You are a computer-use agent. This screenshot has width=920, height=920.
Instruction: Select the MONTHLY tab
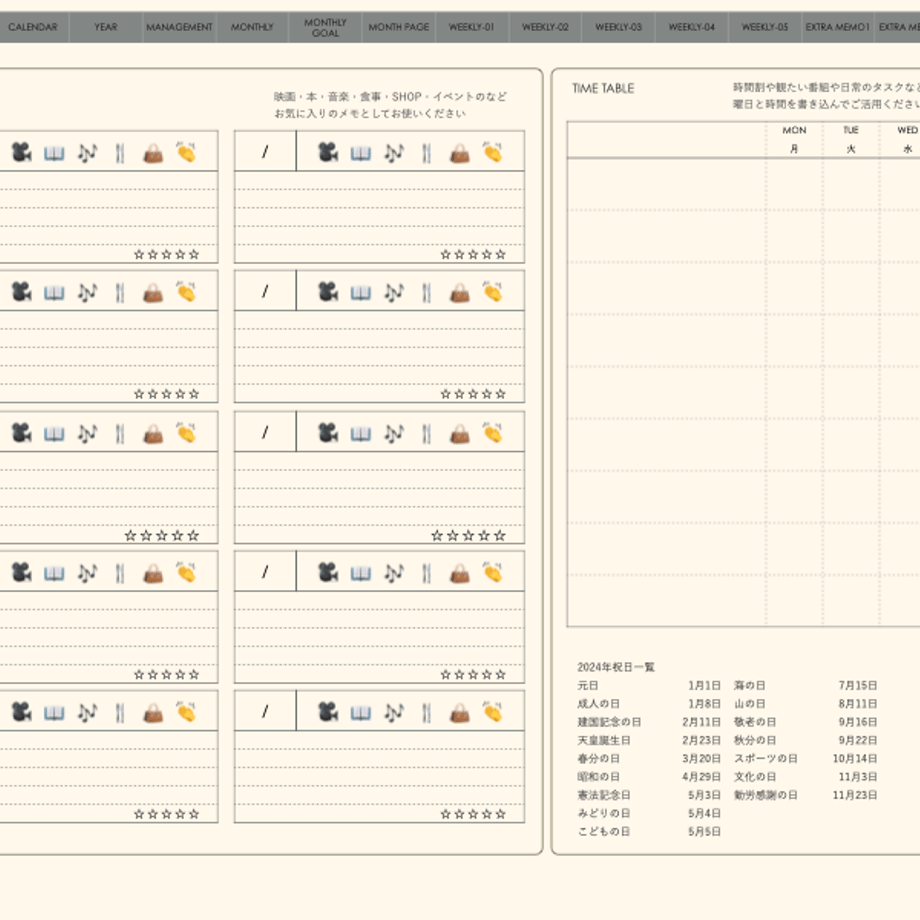coord(252,27)
